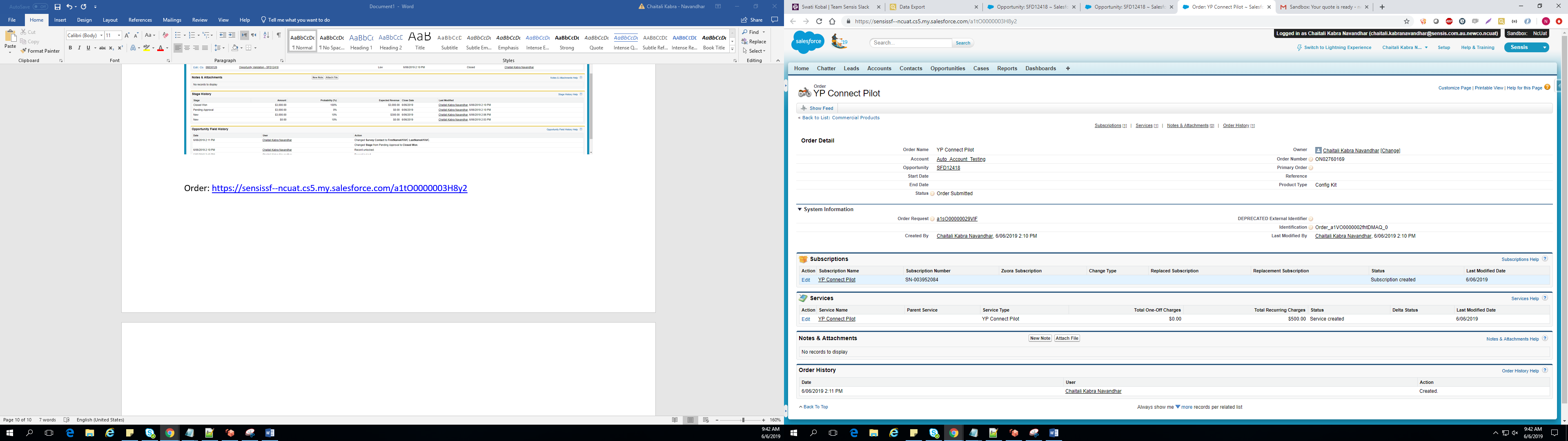Clear all formatting in Word
The width and height of the screenshot is (1568, 441).
click(165, 36)
